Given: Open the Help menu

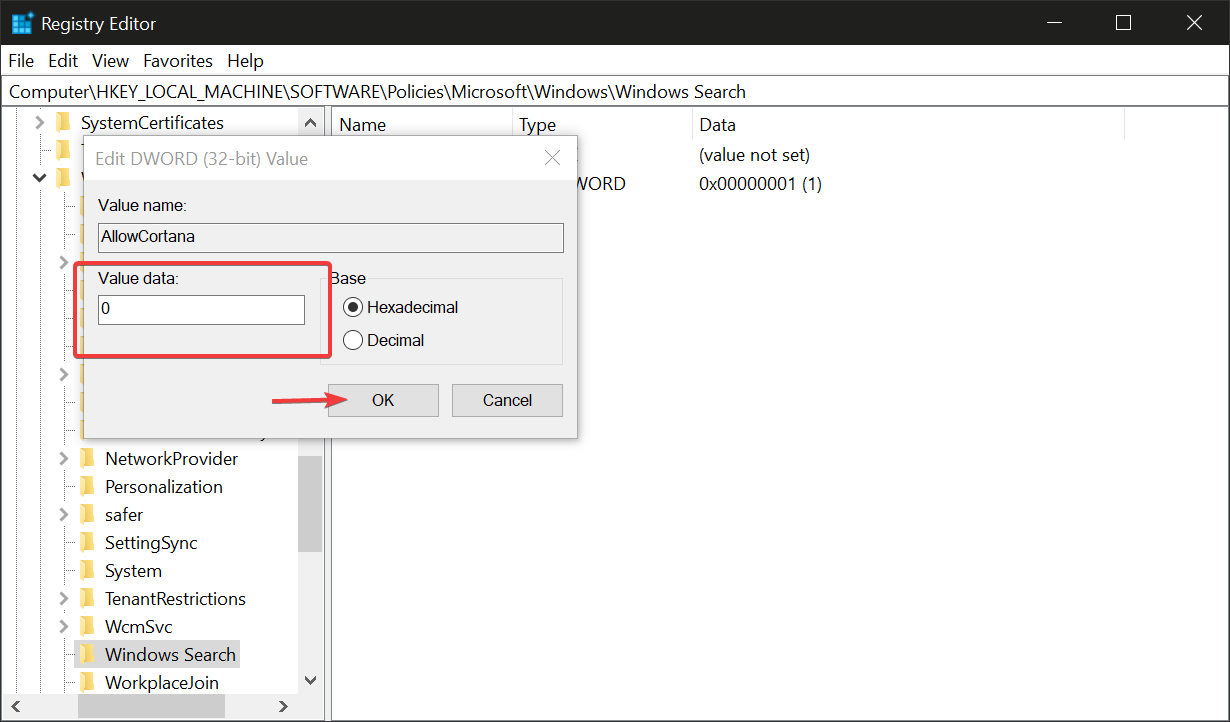Looking at the screenshot, I should (245, 61).
